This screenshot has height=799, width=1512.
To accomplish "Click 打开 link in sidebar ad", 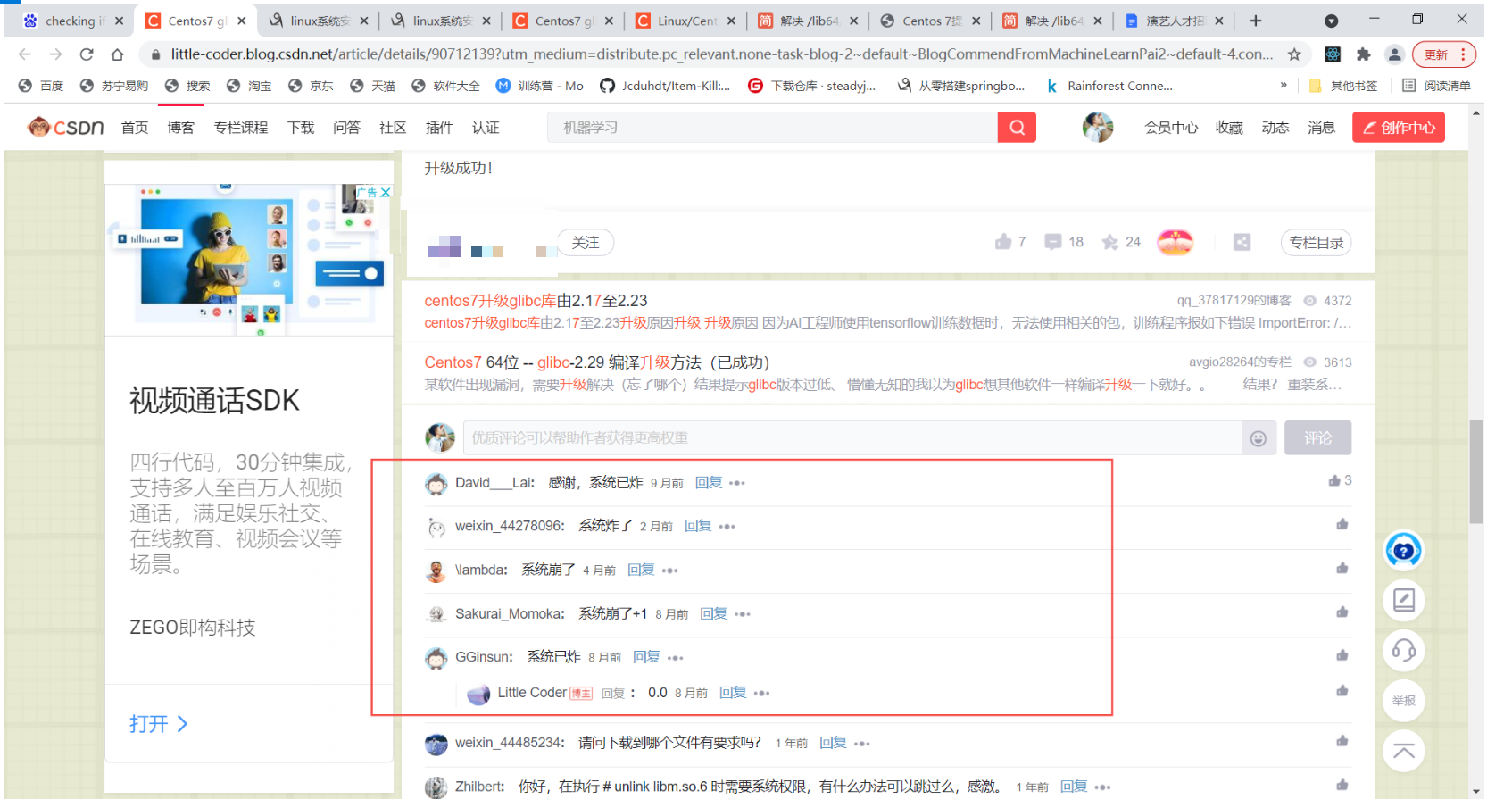I will coord(158,724).
